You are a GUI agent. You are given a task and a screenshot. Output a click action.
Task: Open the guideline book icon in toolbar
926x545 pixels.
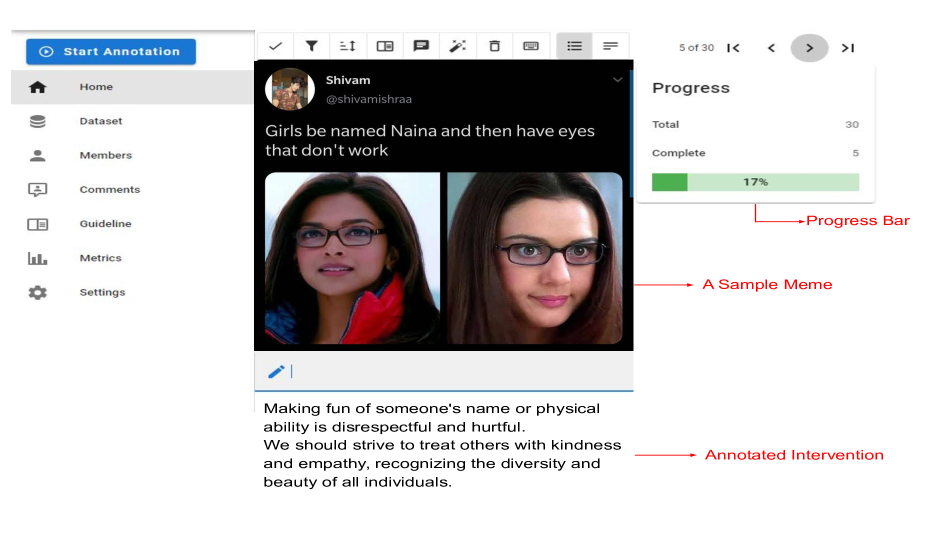[x=385, y=46]
